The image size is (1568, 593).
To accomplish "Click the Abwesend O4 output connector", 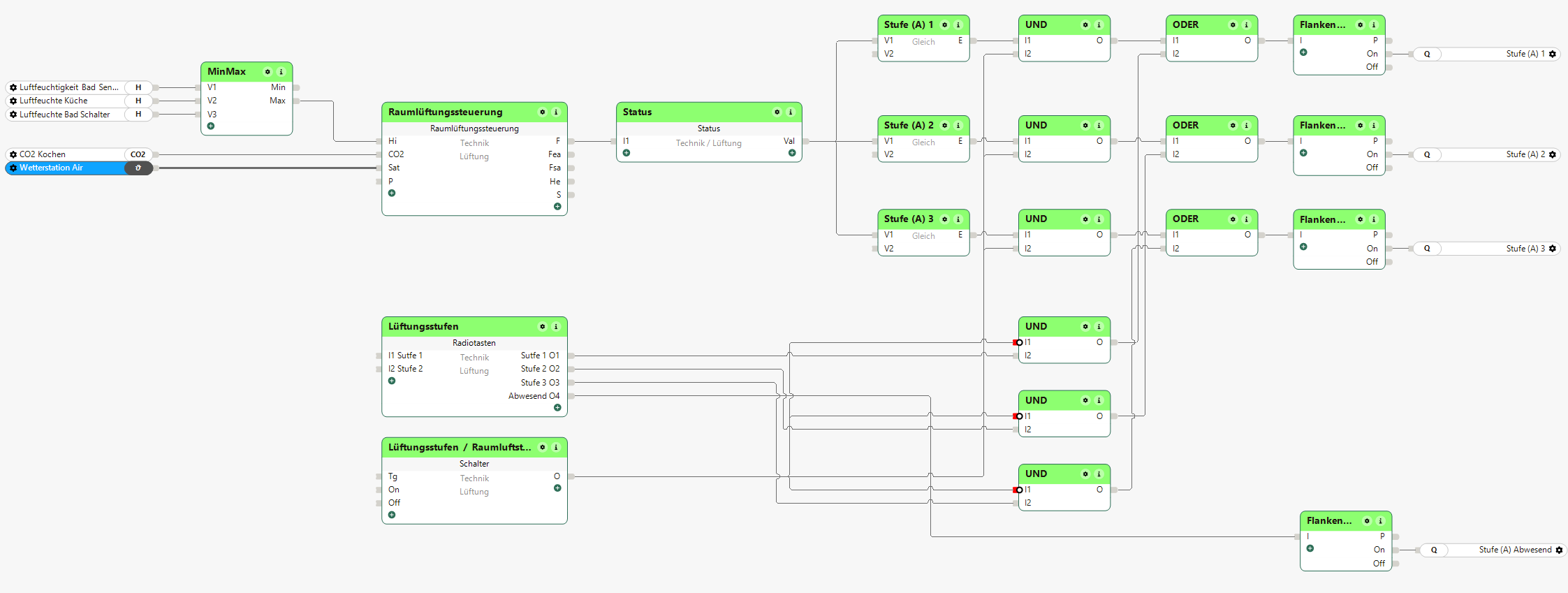I will tap(571, 396).
